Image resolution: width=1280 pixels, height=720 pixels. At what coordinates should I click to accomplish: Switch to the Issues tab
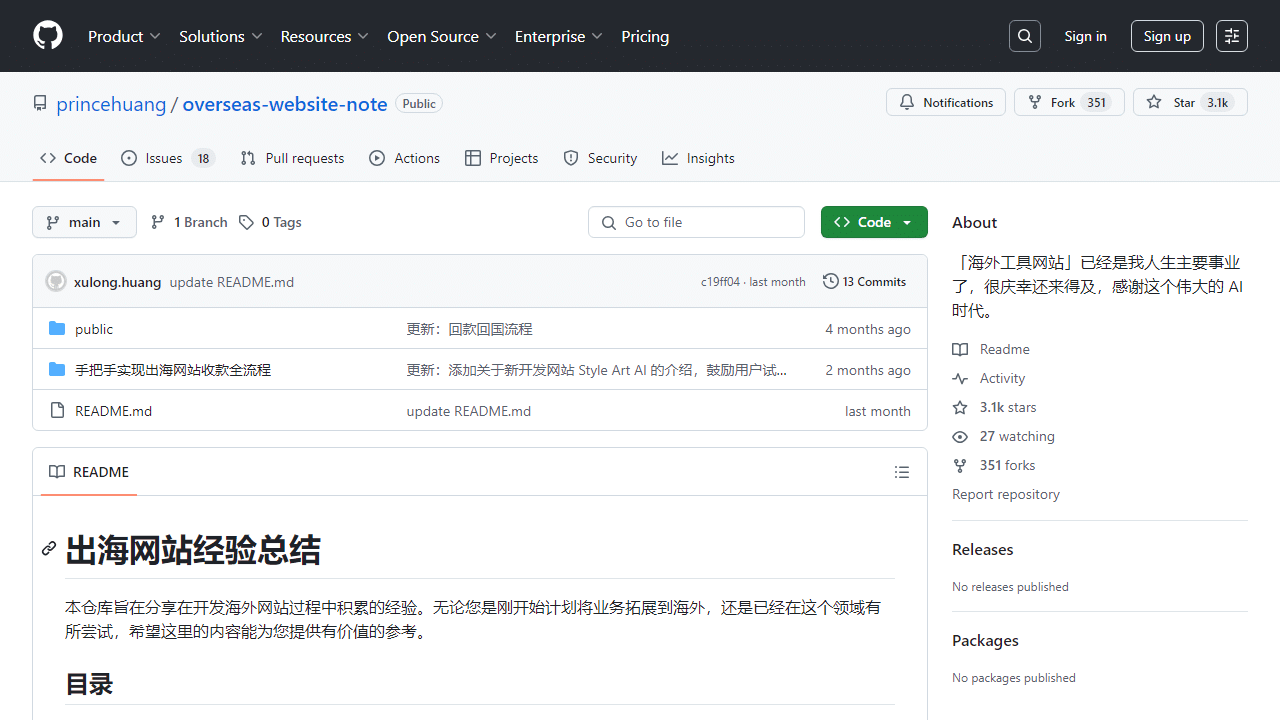coord(168,158)
